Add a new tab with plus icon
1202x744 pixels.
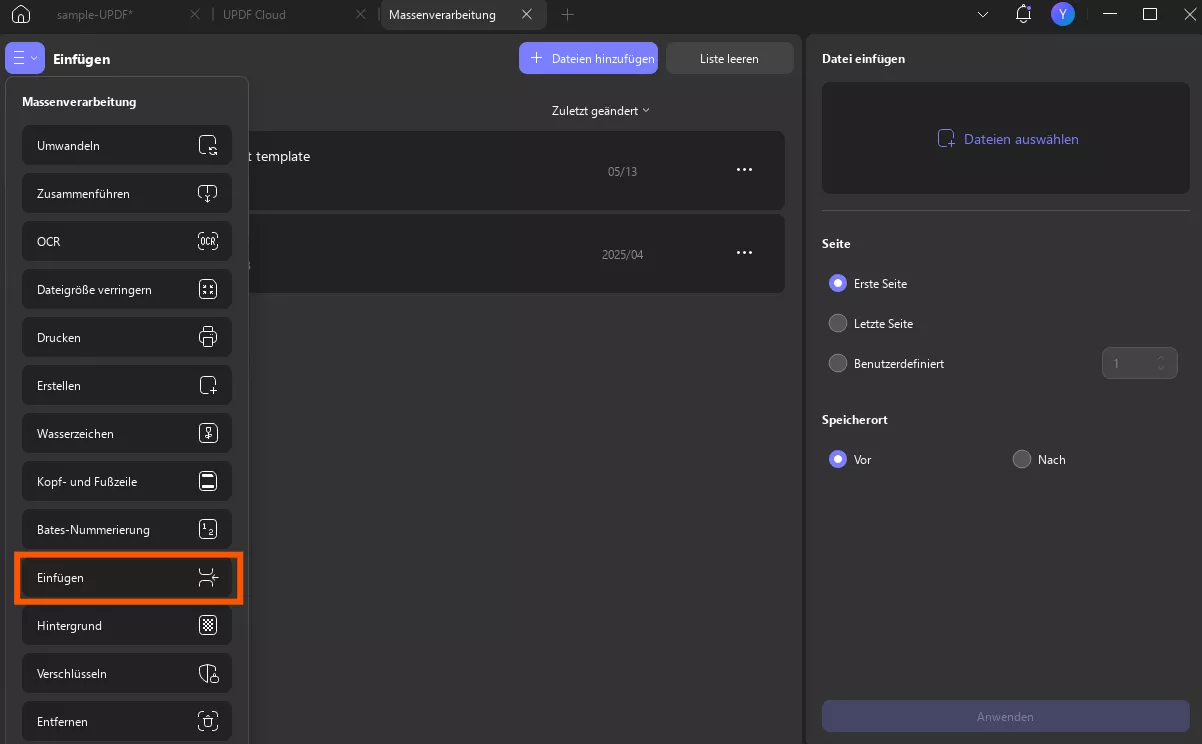pyautogui.click(x=568, y=15)
